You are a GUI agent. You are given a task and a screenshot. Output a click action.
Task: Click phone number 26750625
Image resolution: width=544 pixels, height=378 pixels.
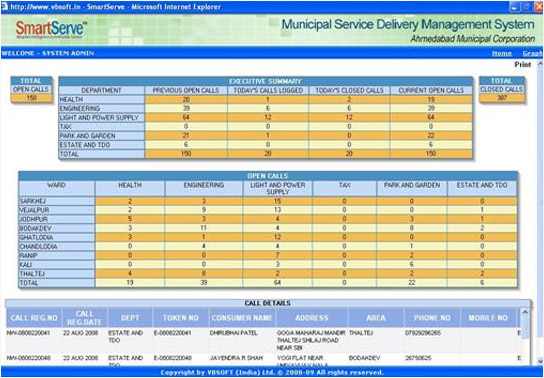point(419,358)
